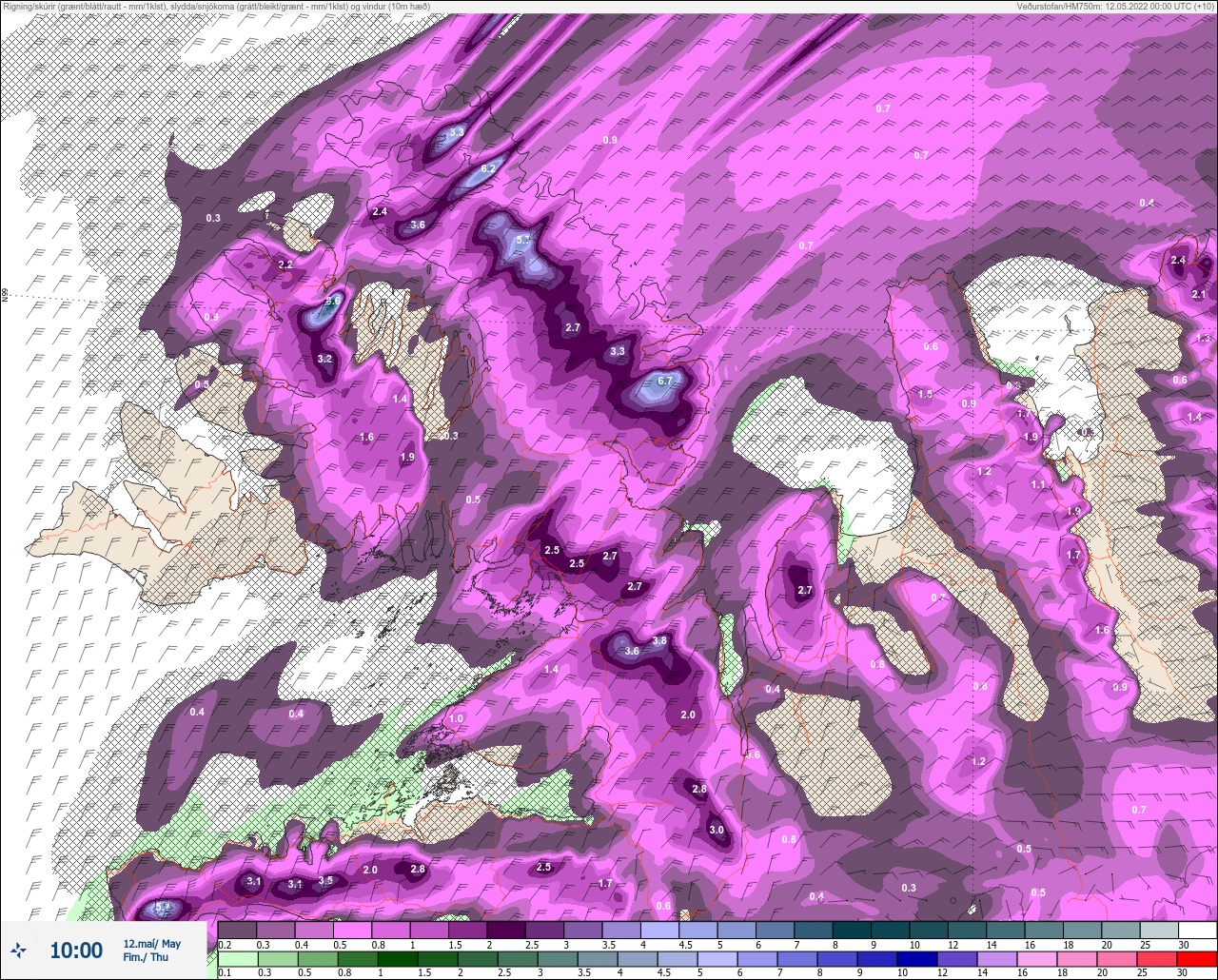Click the 5.6 precipitation value on map
The width and height of the screenshot is (1218, 980).
point(333,301)
